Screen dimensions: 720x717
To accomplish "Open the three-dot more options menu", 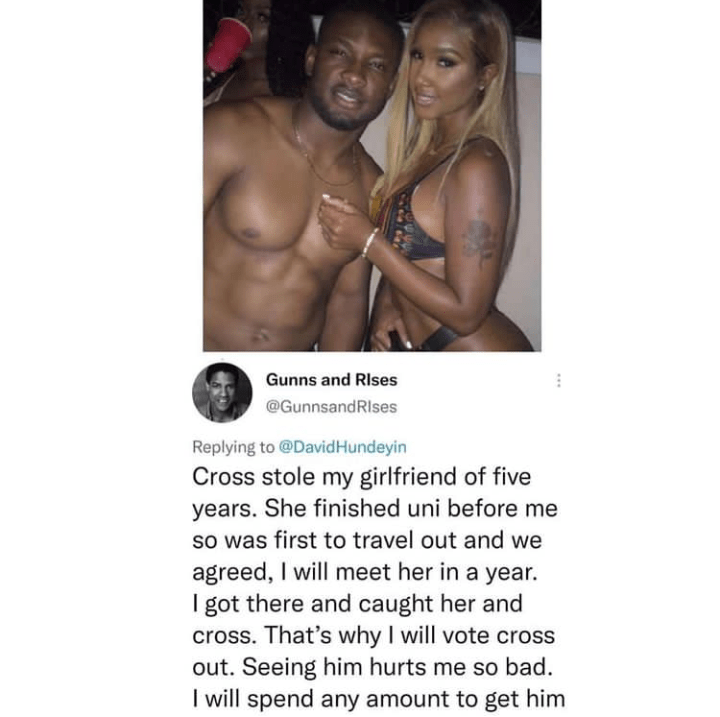I will (558, 380).
